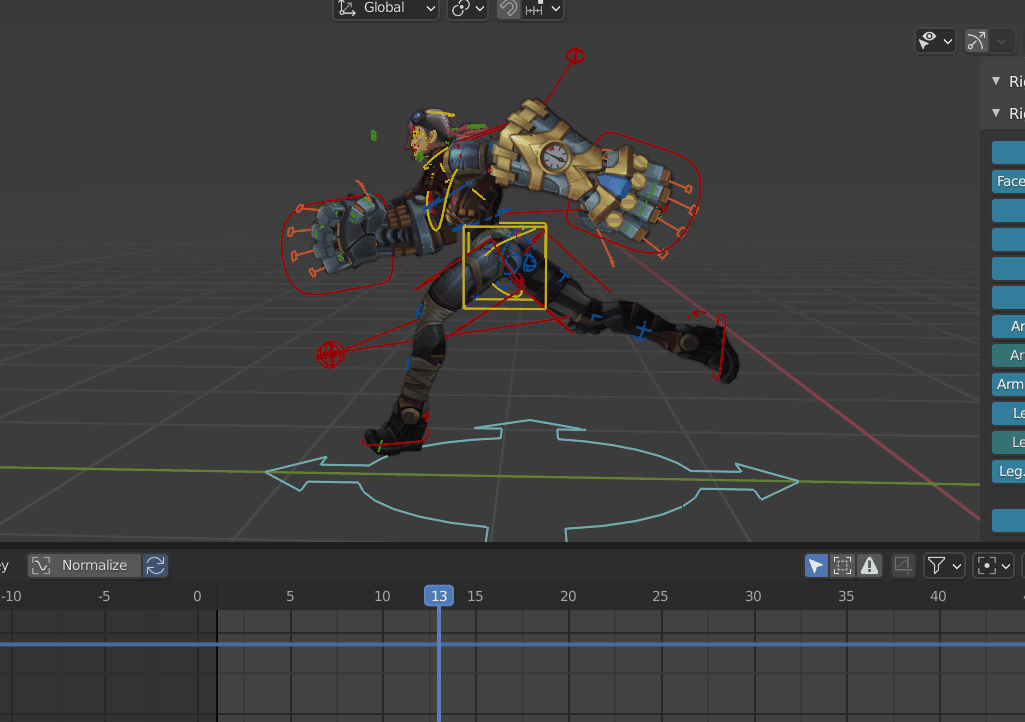Click the blue Le rig layer button
1025x722 pixels.
1009,413
